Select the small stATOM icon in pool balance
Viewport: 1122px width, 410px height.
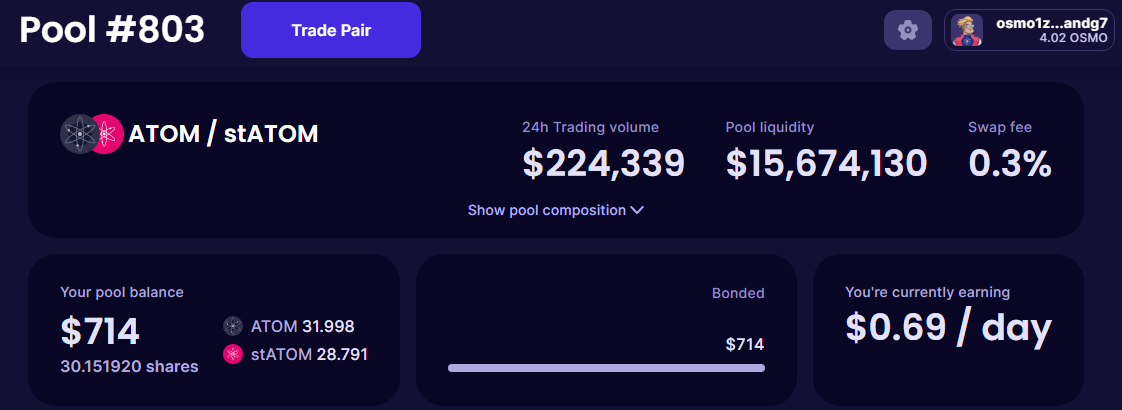tap(233, 353)
